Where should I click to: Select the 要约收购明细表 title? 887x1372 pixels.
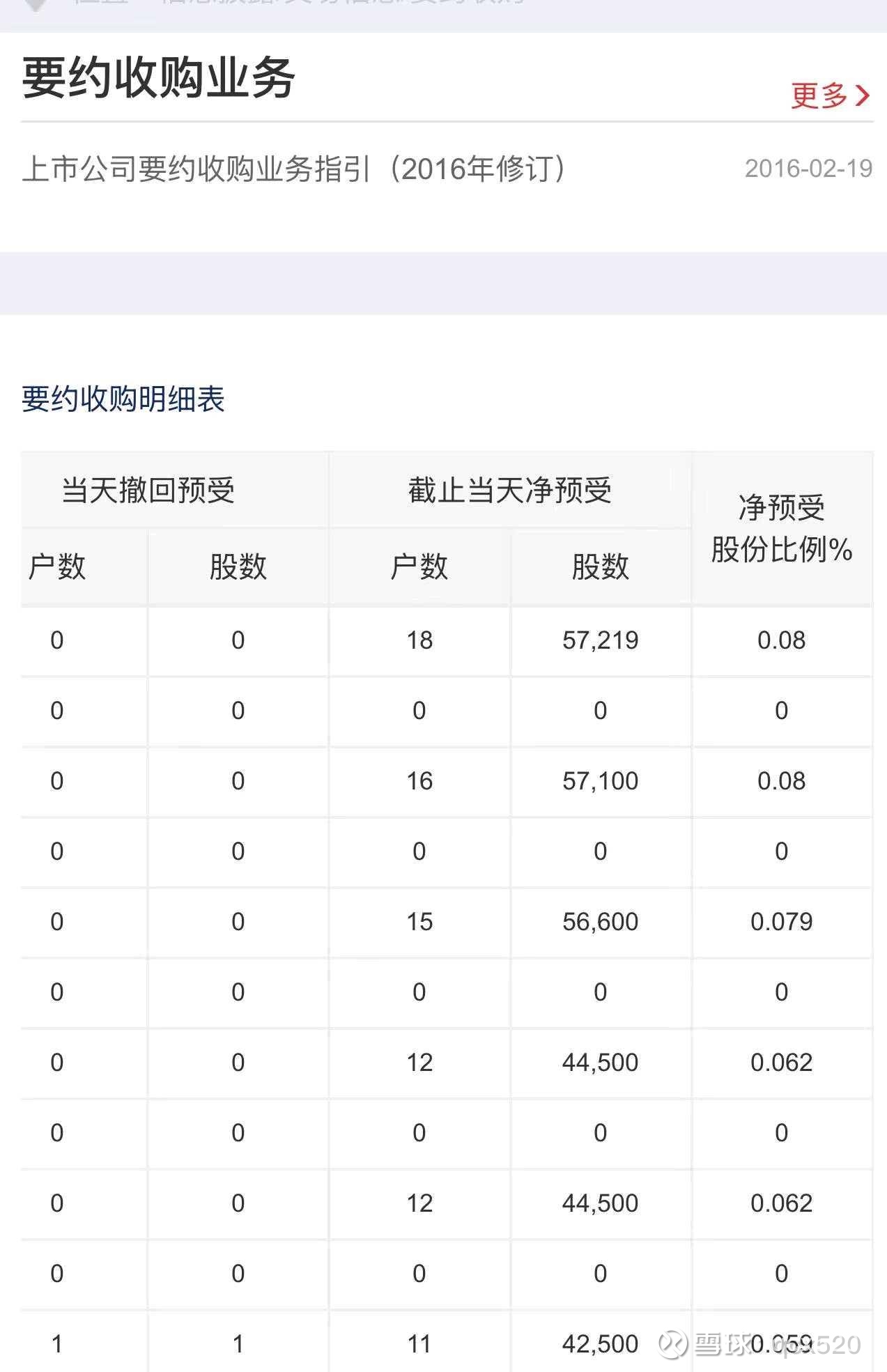click(123, 399)
